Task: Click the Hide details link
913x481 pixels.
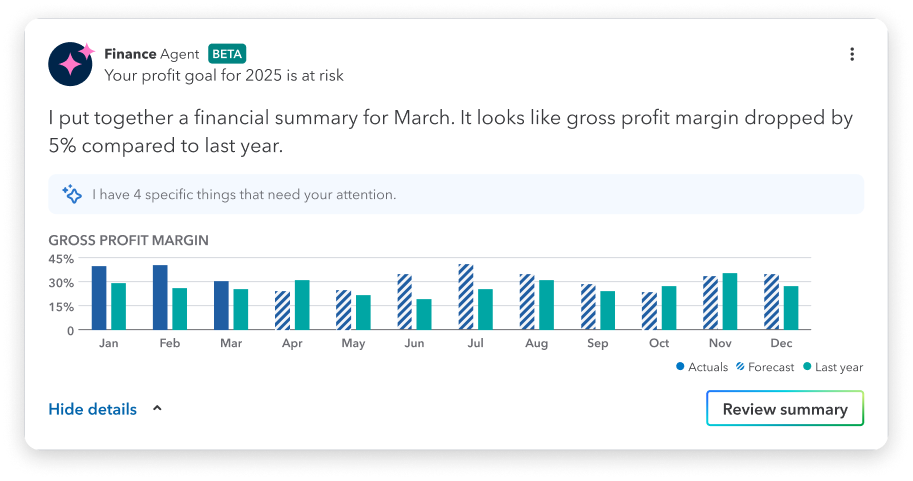Action: (x=93, y=409)
